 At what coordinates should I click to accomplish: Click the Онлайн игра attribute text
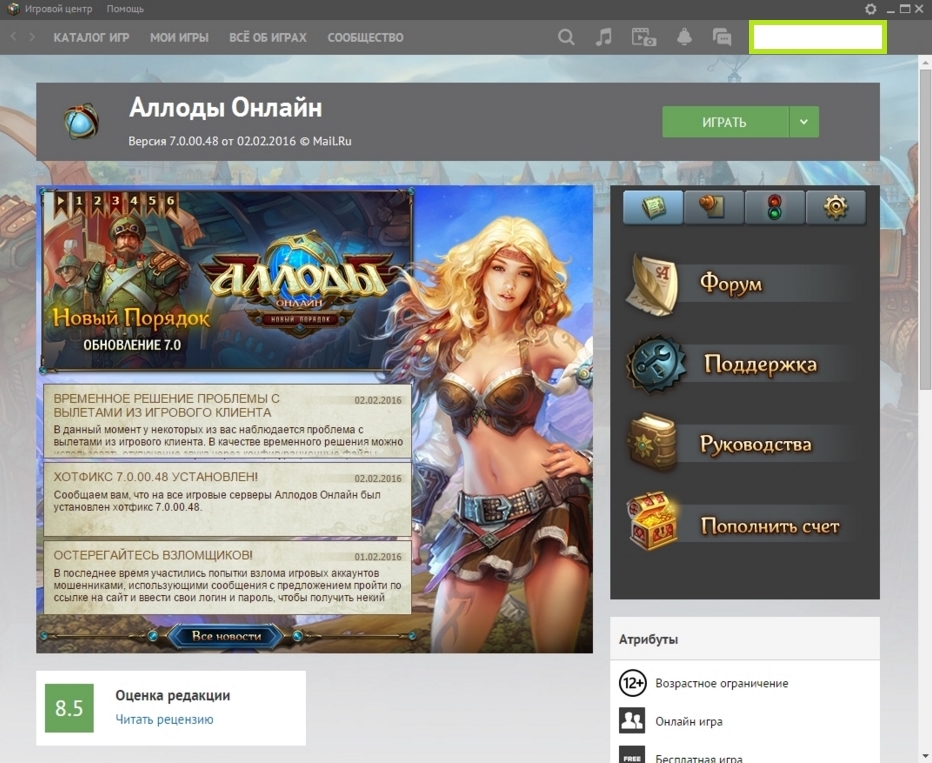click(x=689, y=721)
